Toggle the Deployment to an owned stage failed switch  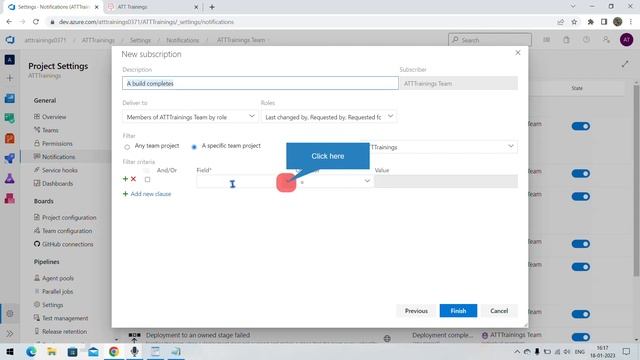click(x=580, y=337)
